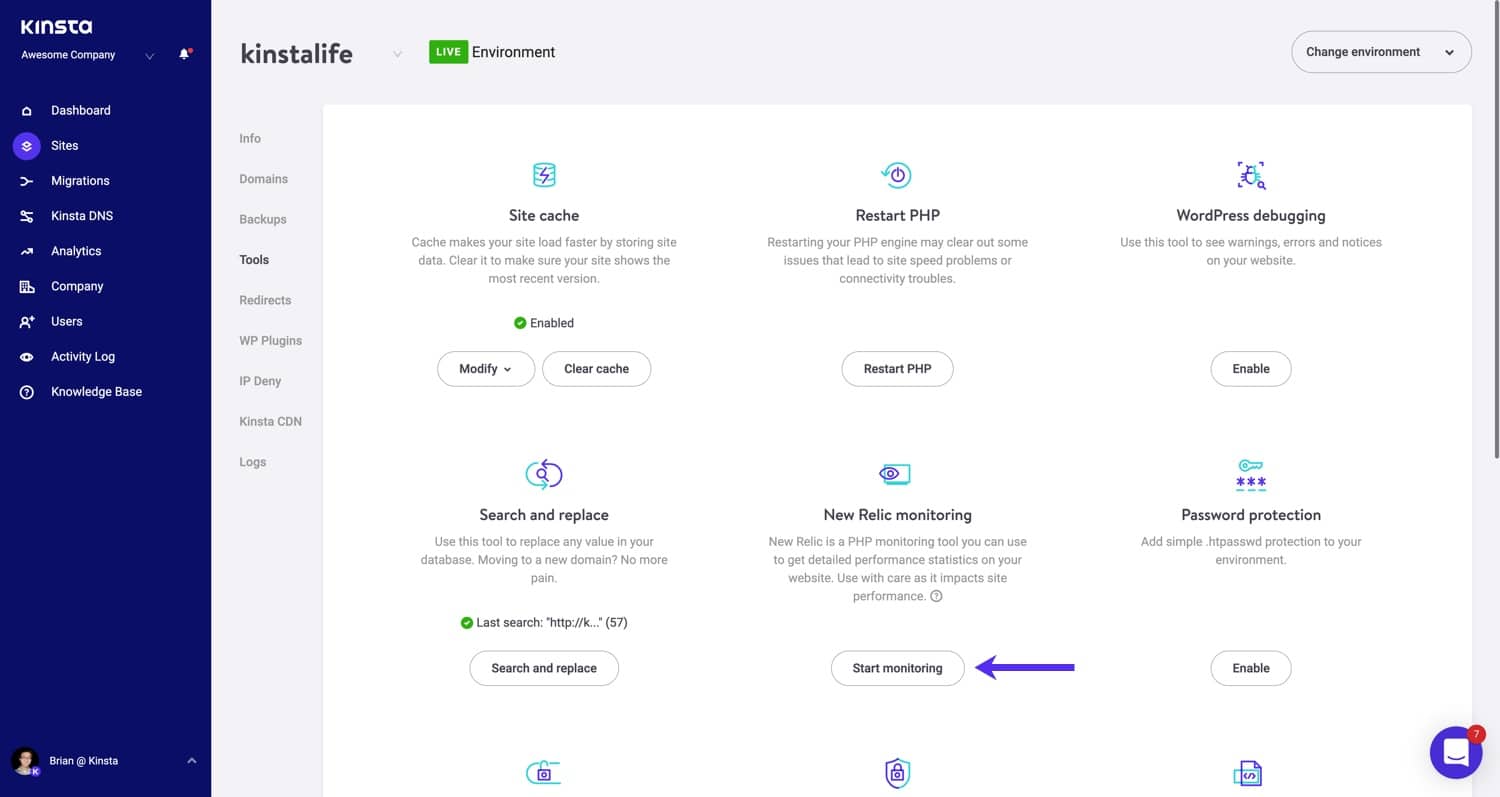Viewport: 1500px width, 797px height.
Task: Expand the Modify cache dropdown
Action: (x=485, y=369)
